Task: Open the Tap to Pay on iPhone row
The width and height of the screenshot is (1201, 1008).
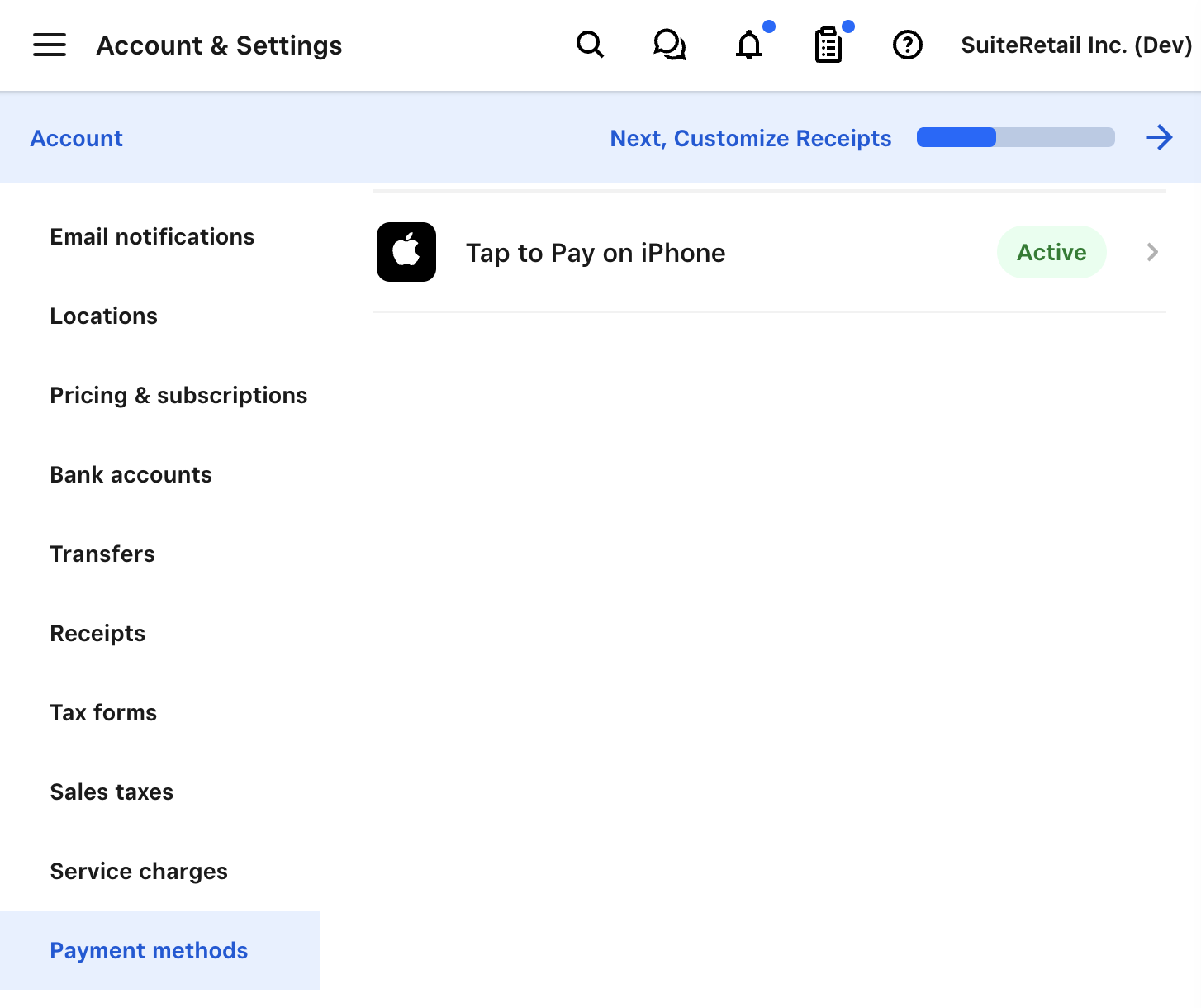Action: [595, 253]
